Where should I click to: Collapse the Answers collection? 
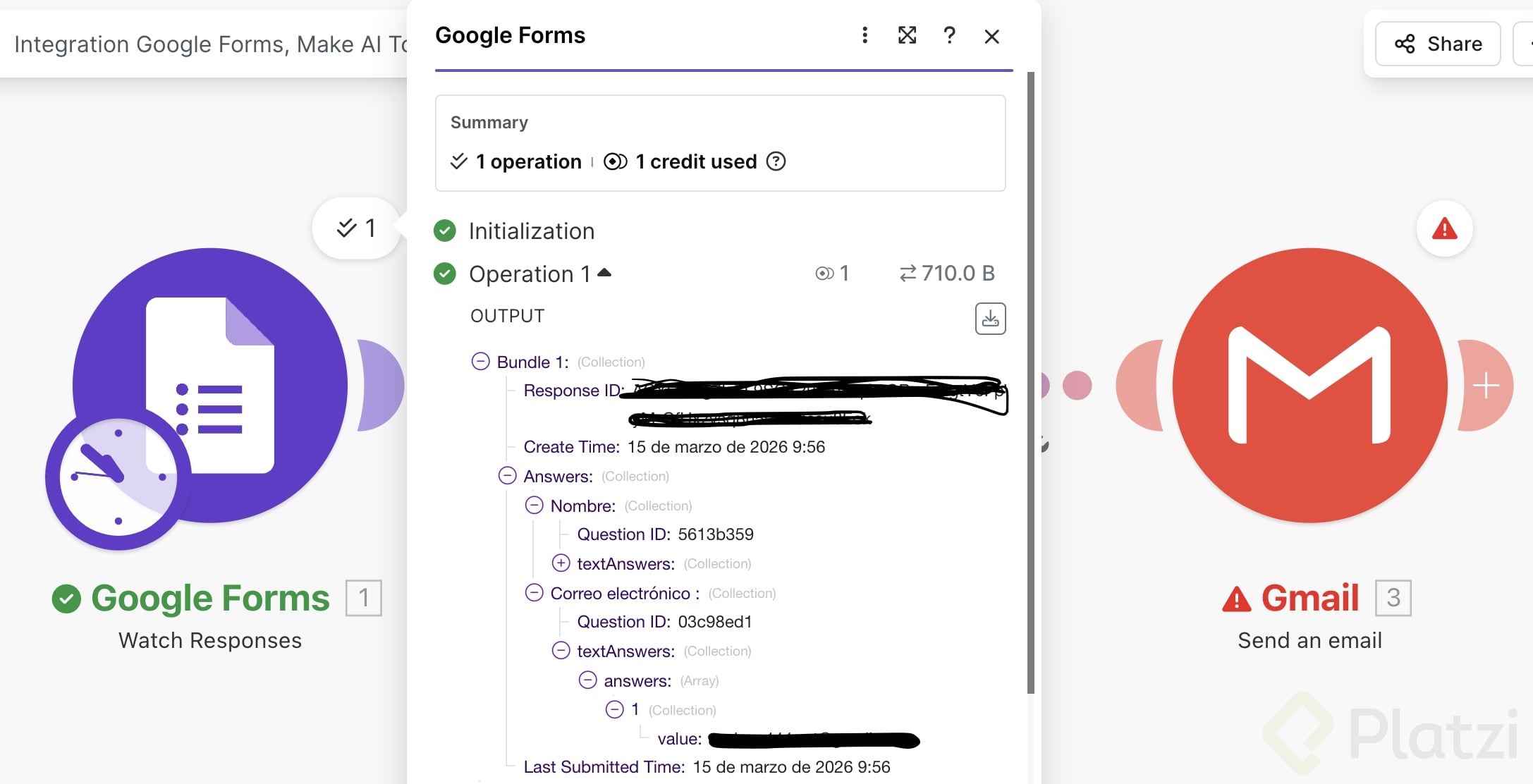click(507, 476)
